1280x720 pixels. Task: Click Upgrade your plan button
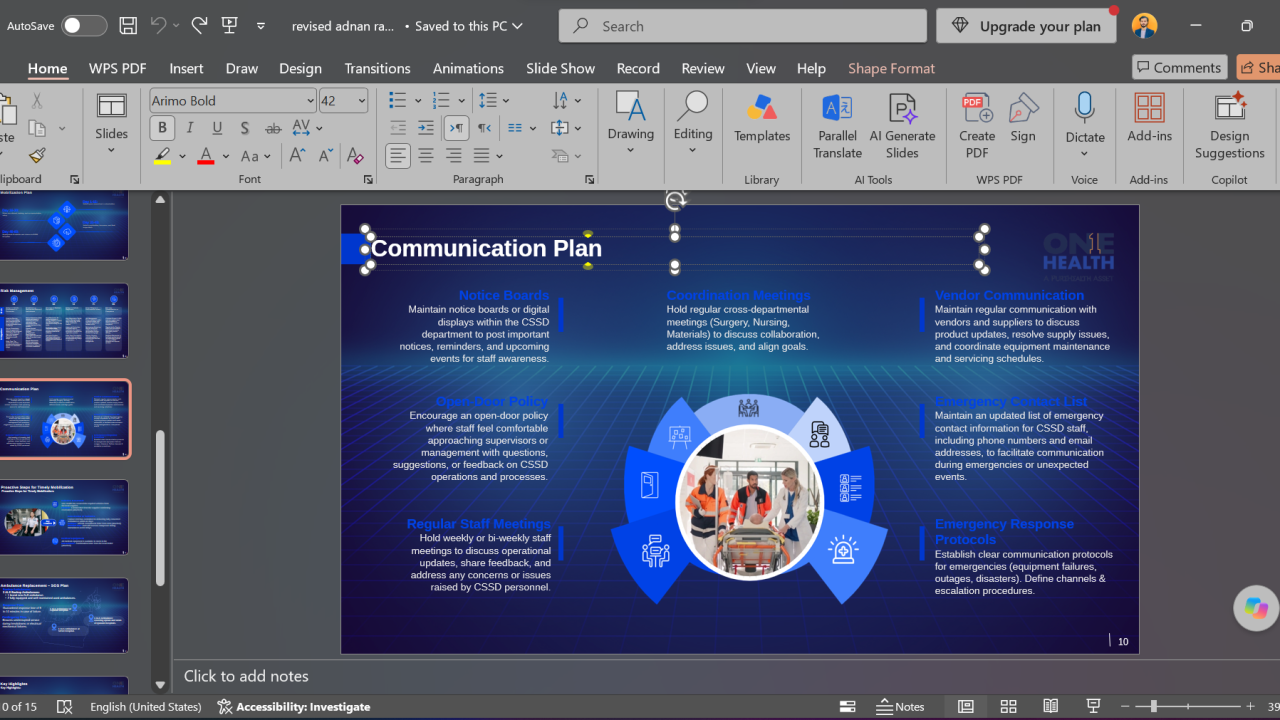(x=1027, y=26)
